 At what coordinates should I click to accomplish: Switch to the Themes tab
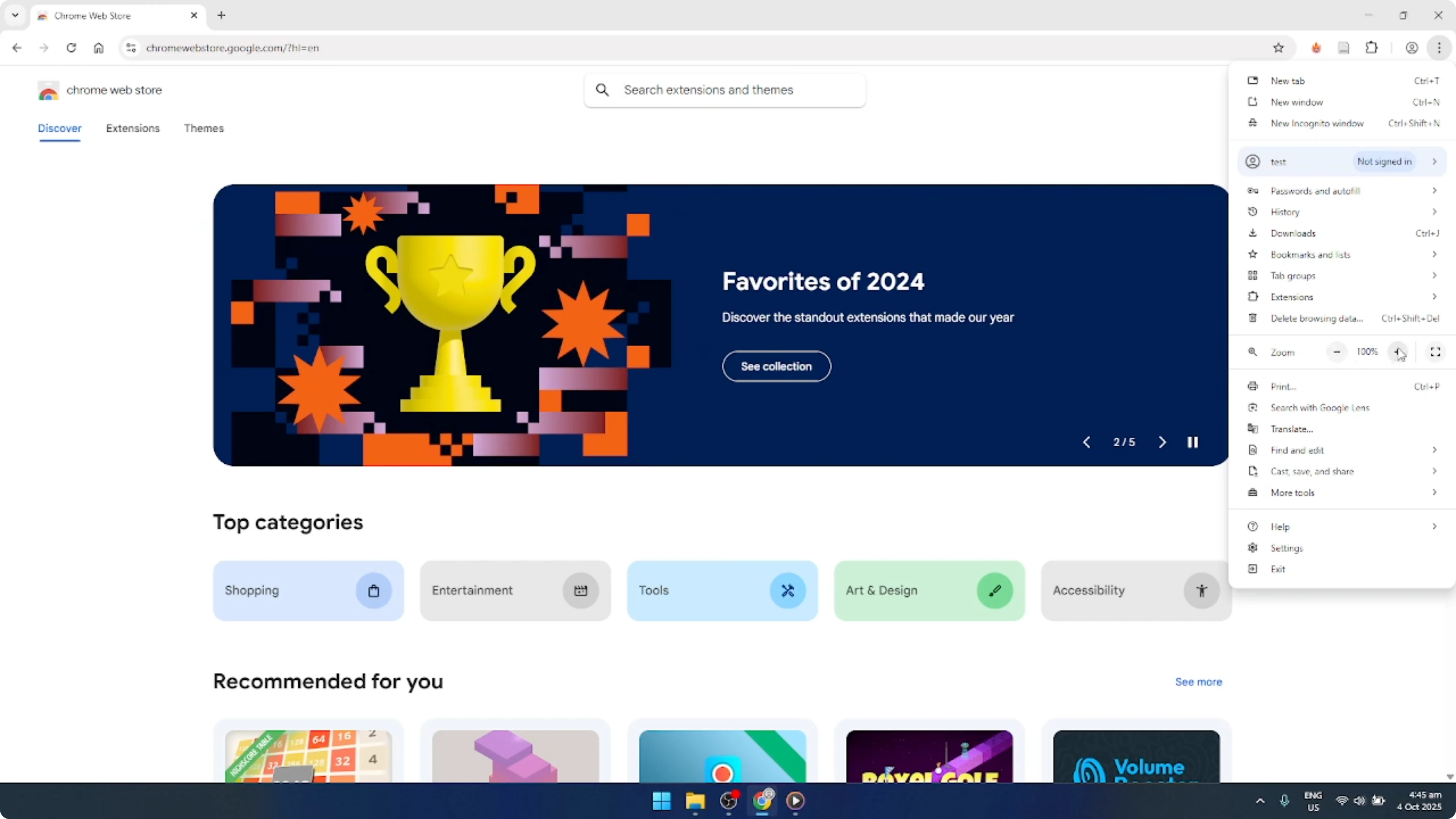point(204,128)
